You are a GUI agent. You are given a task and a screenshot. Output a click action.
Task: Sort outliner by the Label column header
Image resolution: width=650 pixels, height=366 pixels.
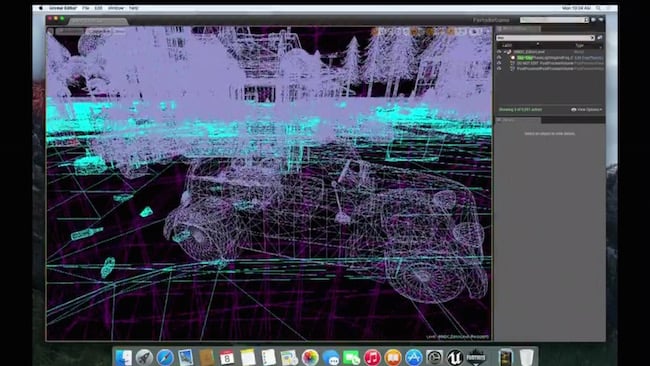point(507,45)
